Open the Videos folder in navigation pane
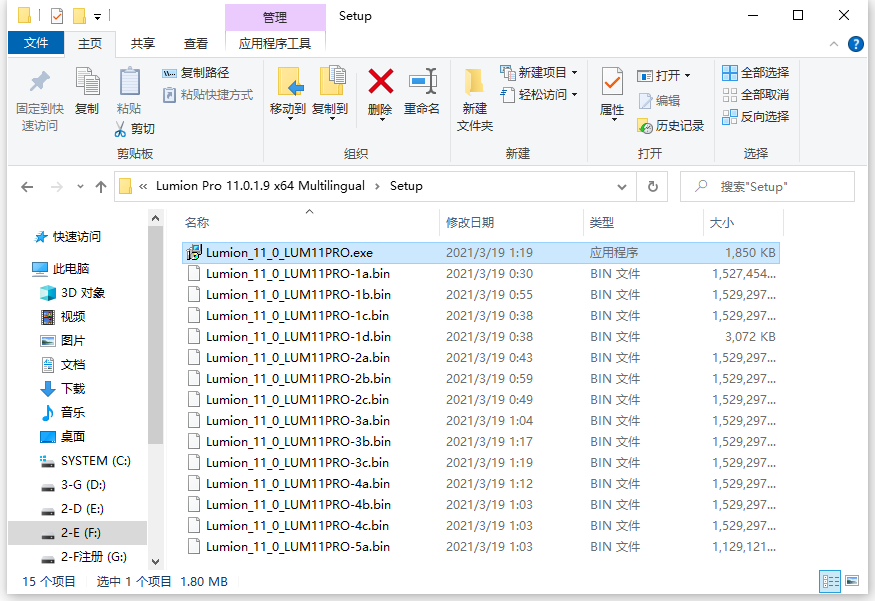875x601 pixels. (63, 316)
